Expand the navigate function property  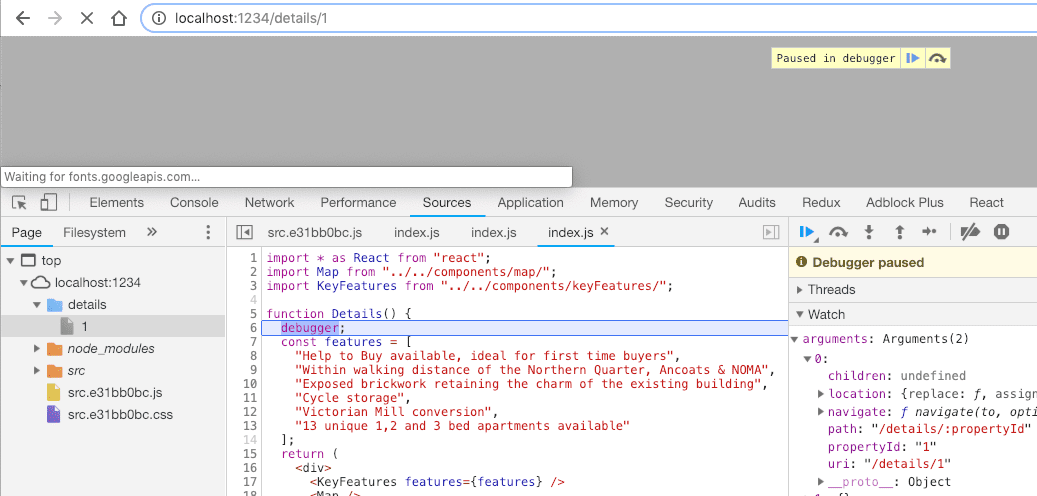coord(821,412)
